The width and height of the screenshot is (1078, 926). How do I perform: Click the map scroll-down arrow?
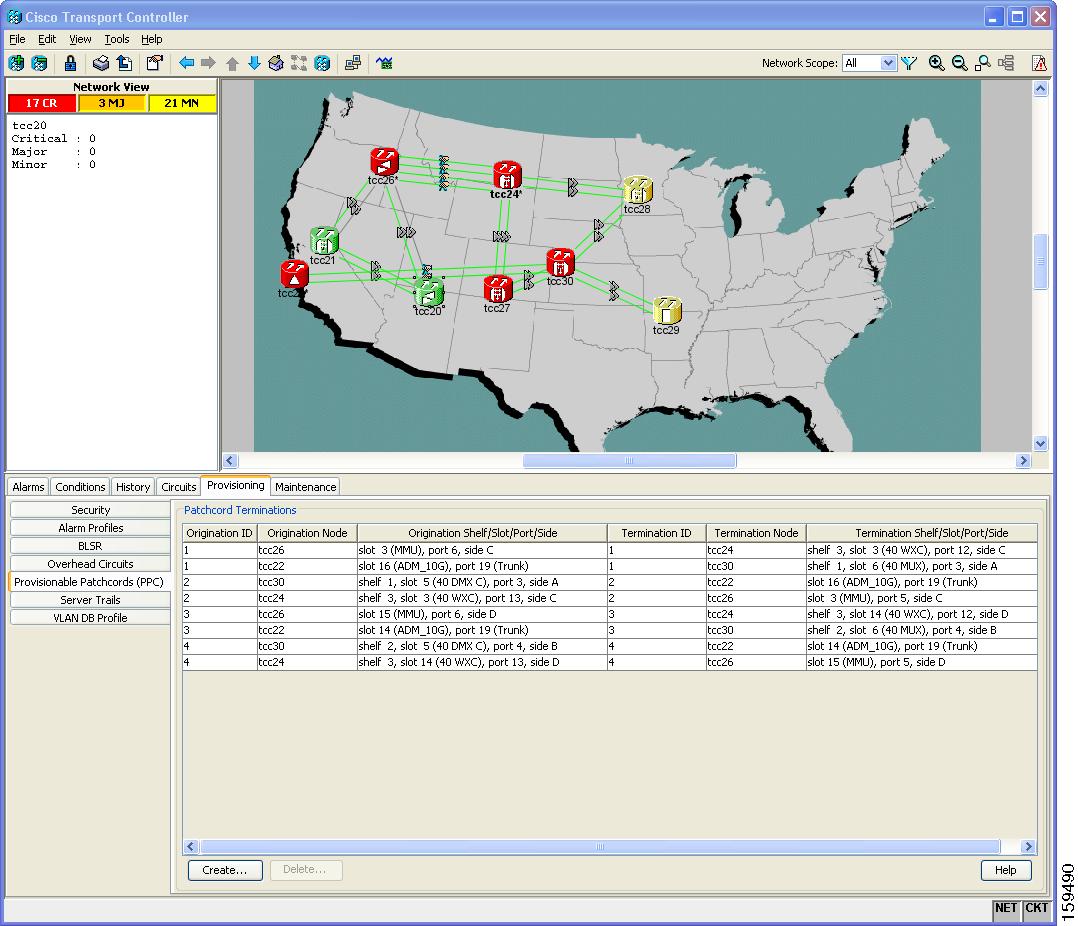point(1040,443)
